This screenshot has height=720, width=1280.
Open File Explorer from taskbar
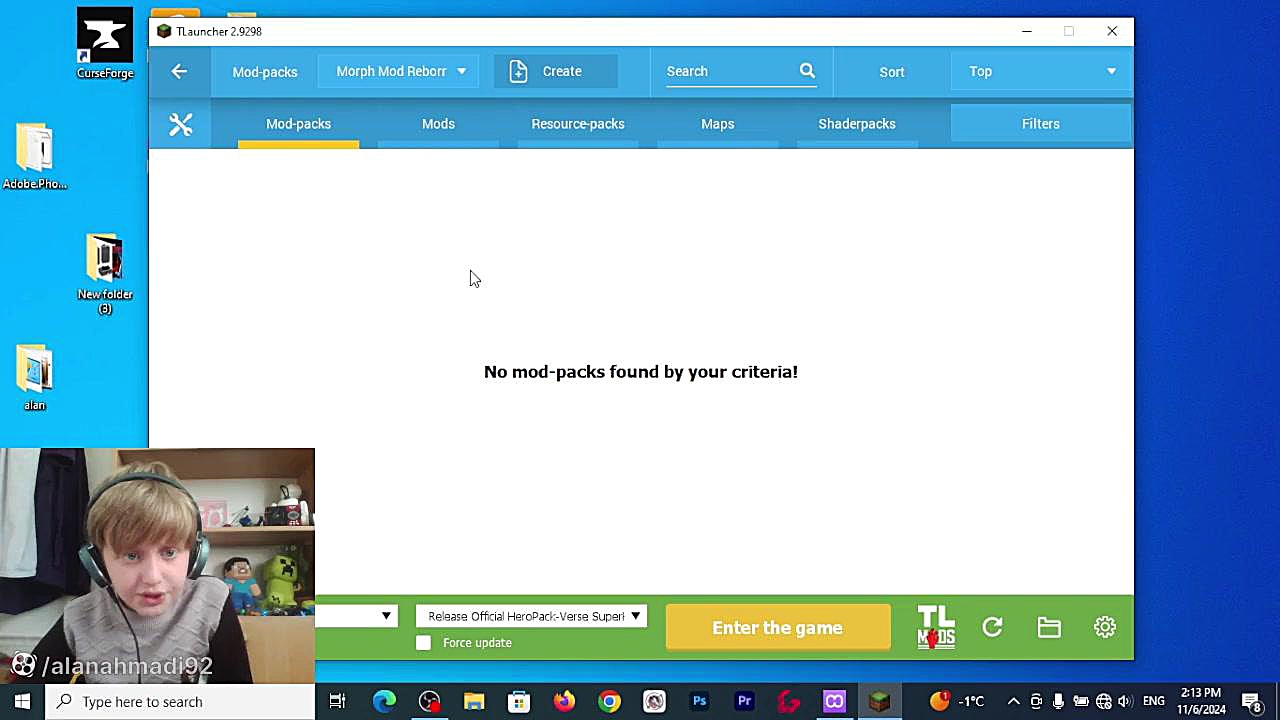(x=474, y=701)
